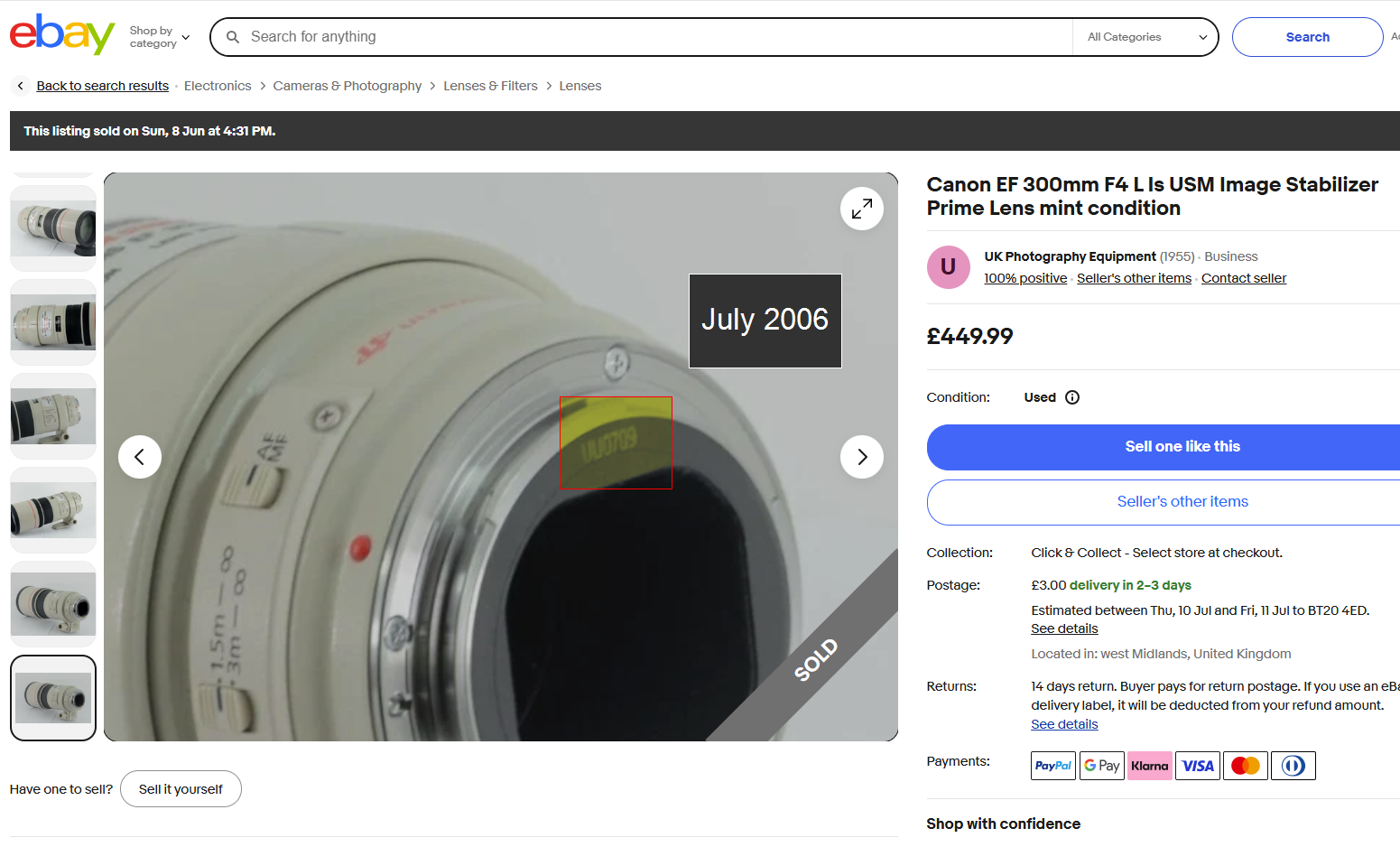Select the first lens side-view thumbnail
The height and width of the screenshot is (847, 1400).
(53, 228)
